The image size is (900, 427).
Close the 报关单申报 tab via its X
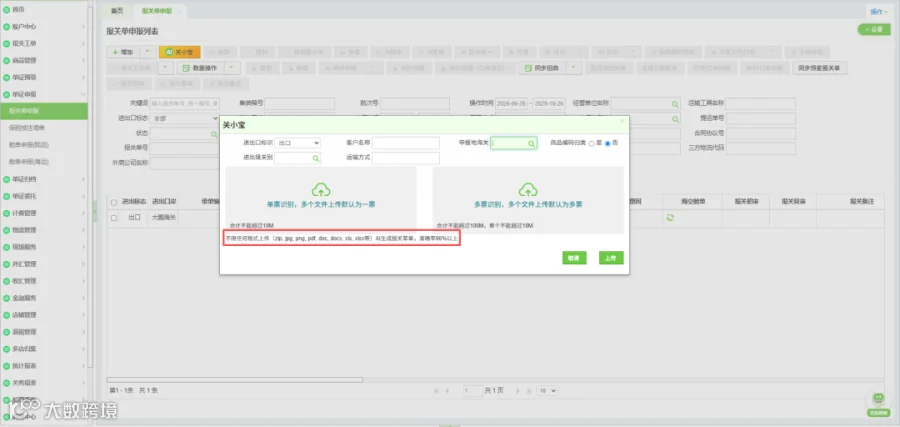click(x=179, y=11)
